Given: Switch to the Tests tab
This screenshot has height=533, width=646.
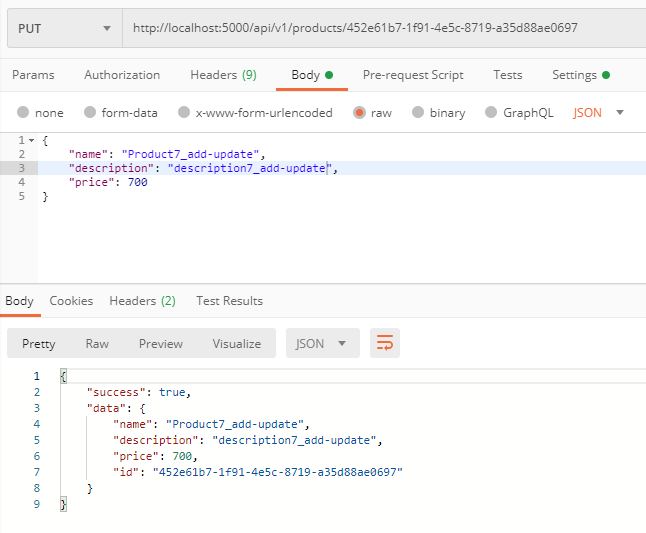Looking at the screenshot, I should click(508, 75).
